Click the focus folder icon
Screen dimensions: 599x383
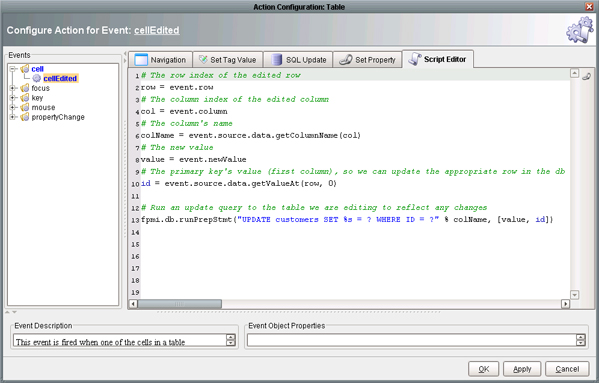tap(25, 88)
